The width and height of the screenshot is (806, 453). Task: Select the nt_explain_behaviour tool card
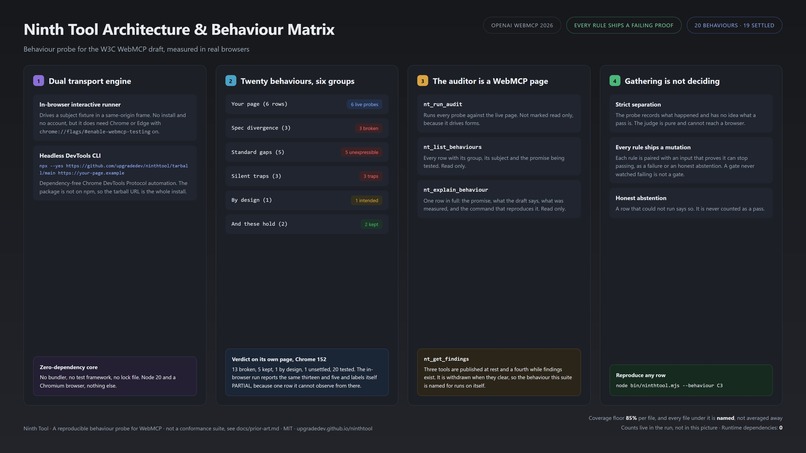point(499,199)
